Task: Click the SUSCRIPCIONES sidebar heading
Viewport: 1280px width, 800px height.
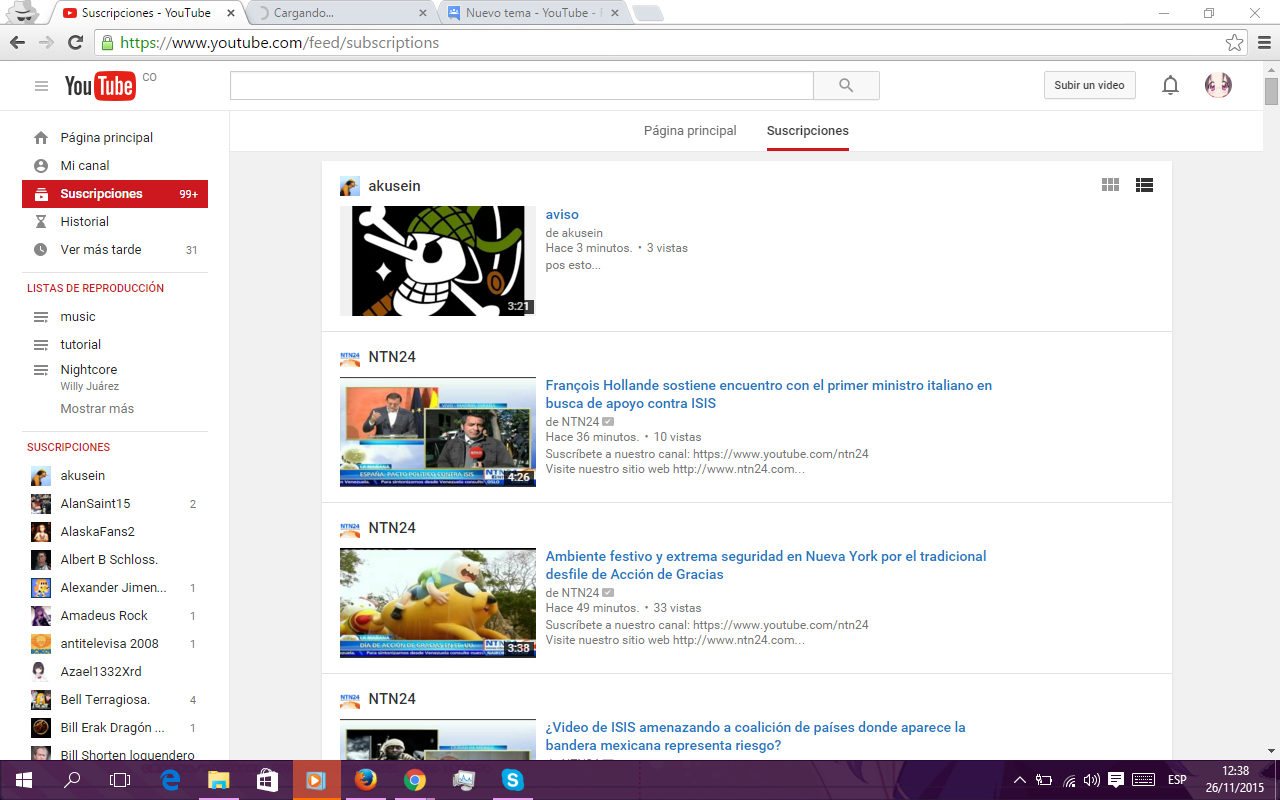Action: point(69,447)
